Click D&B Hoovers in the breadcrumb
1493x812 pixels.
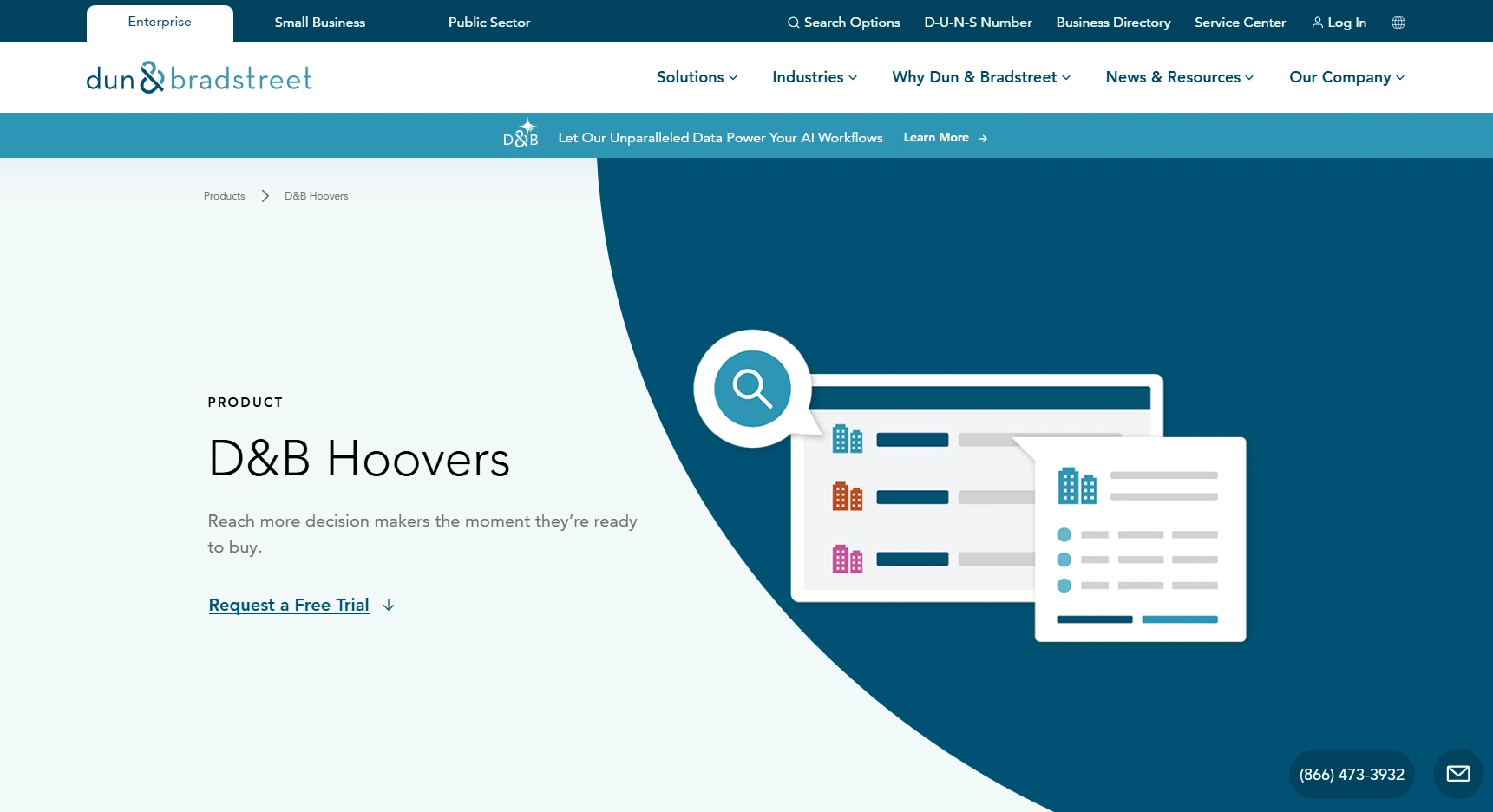(317, 196)
